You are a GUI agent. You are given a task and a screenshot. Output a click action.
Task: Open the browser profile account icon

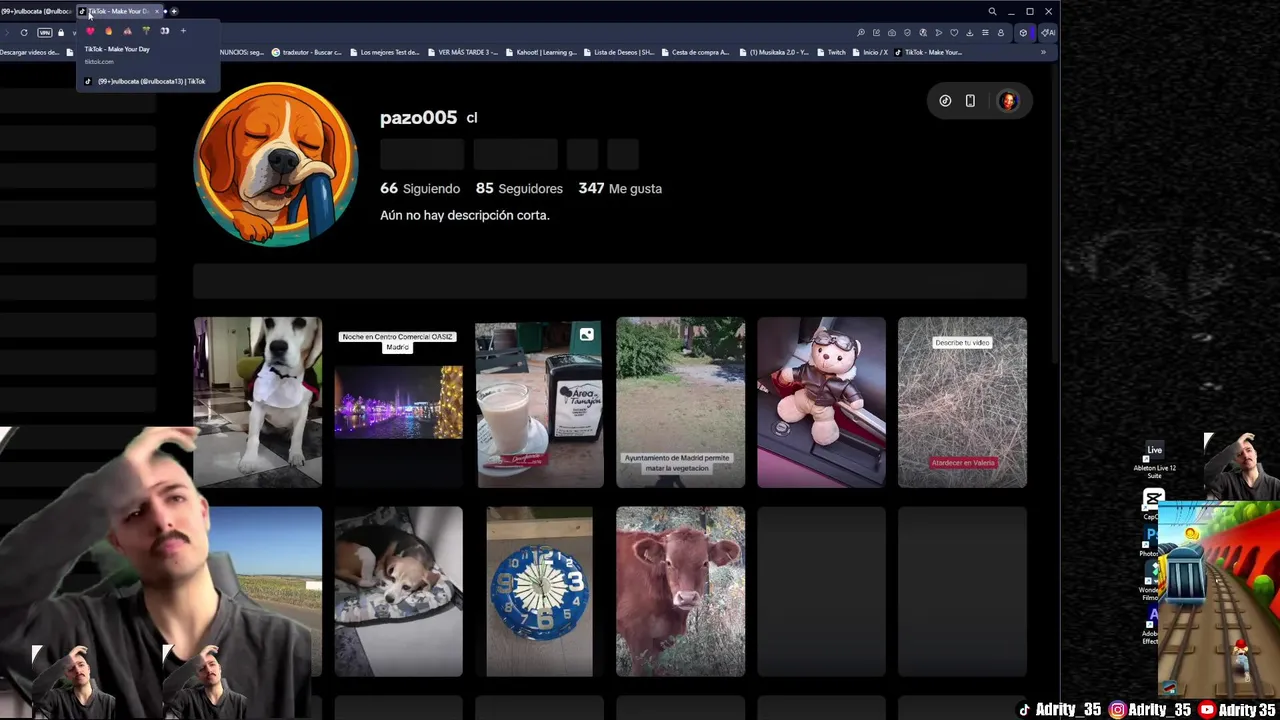pyautogui.click(x=1000, y=32)
